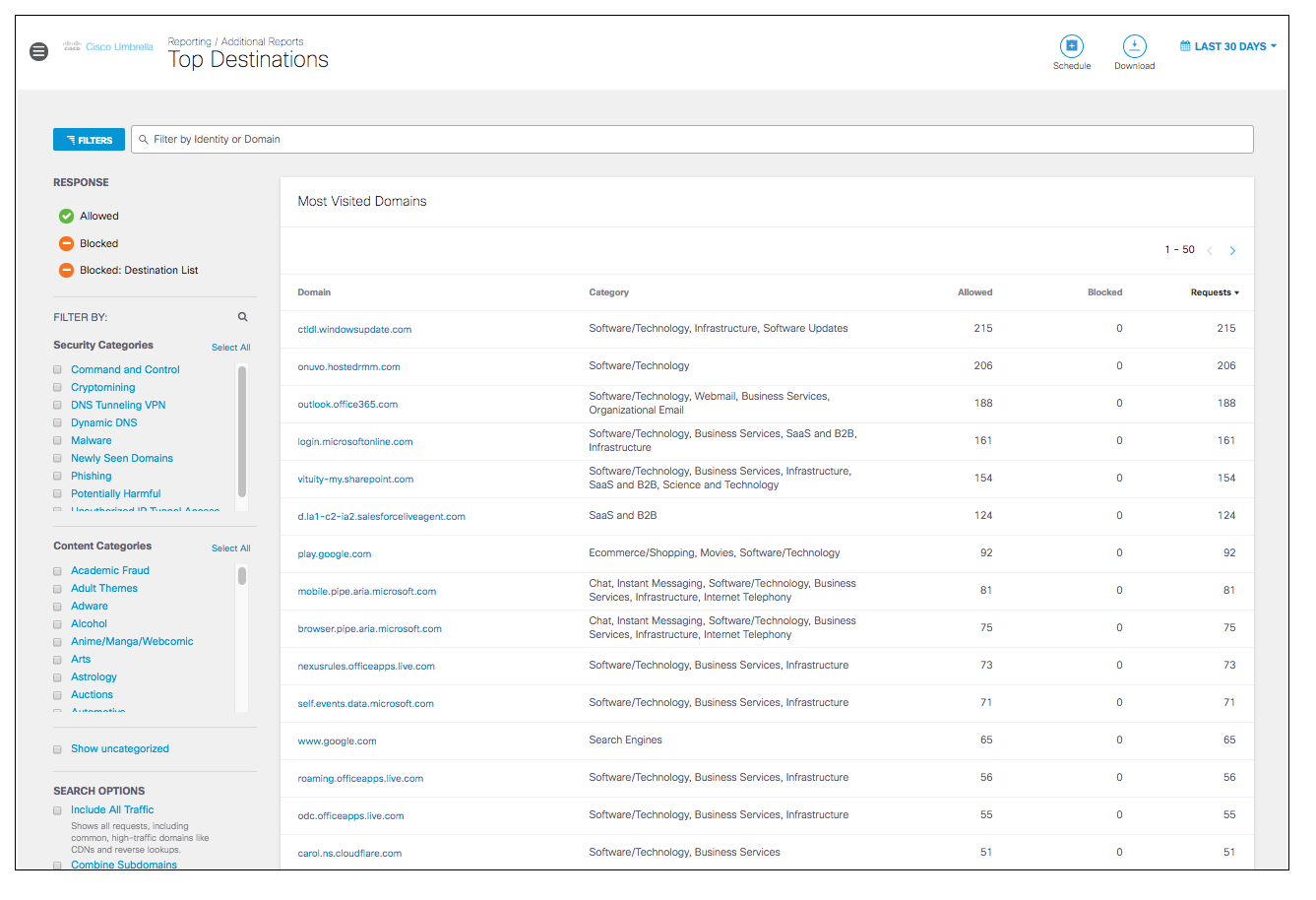
Task: Check the Arts checkbox
Action: point(57,659)
